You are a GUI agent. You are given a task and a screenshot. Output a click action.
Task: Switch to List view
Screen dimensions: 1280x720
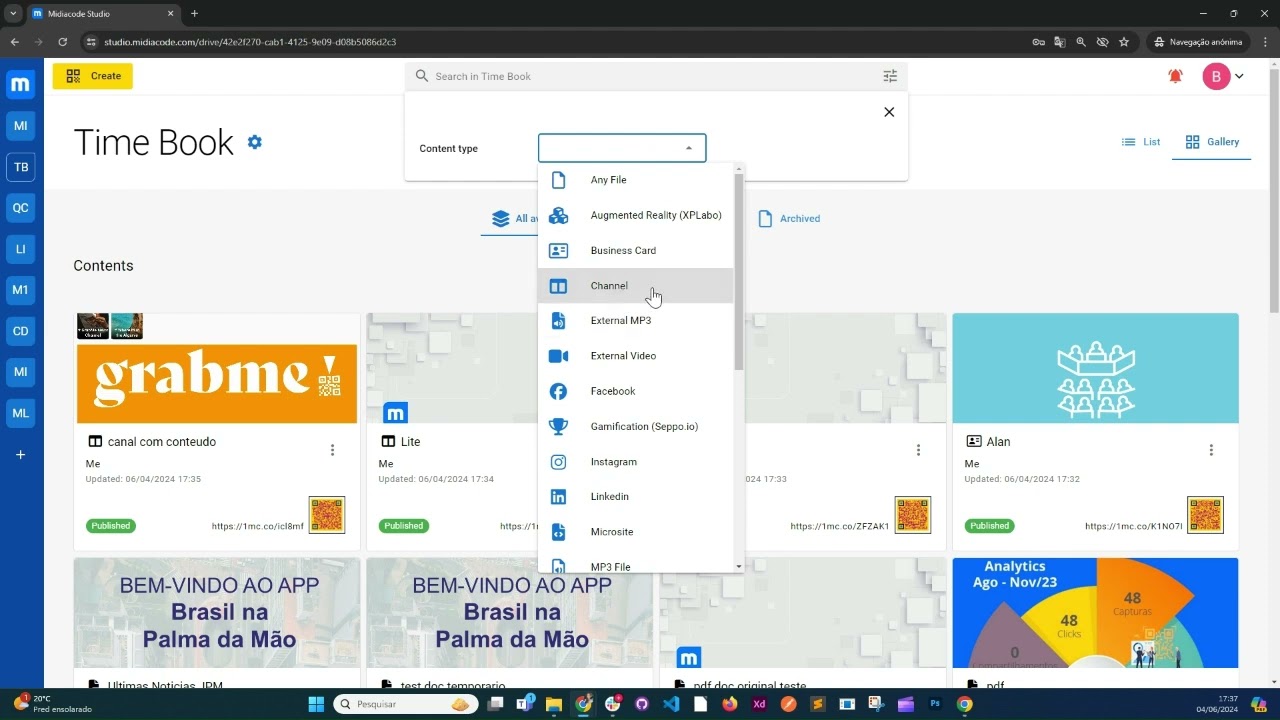(1141, 142)
